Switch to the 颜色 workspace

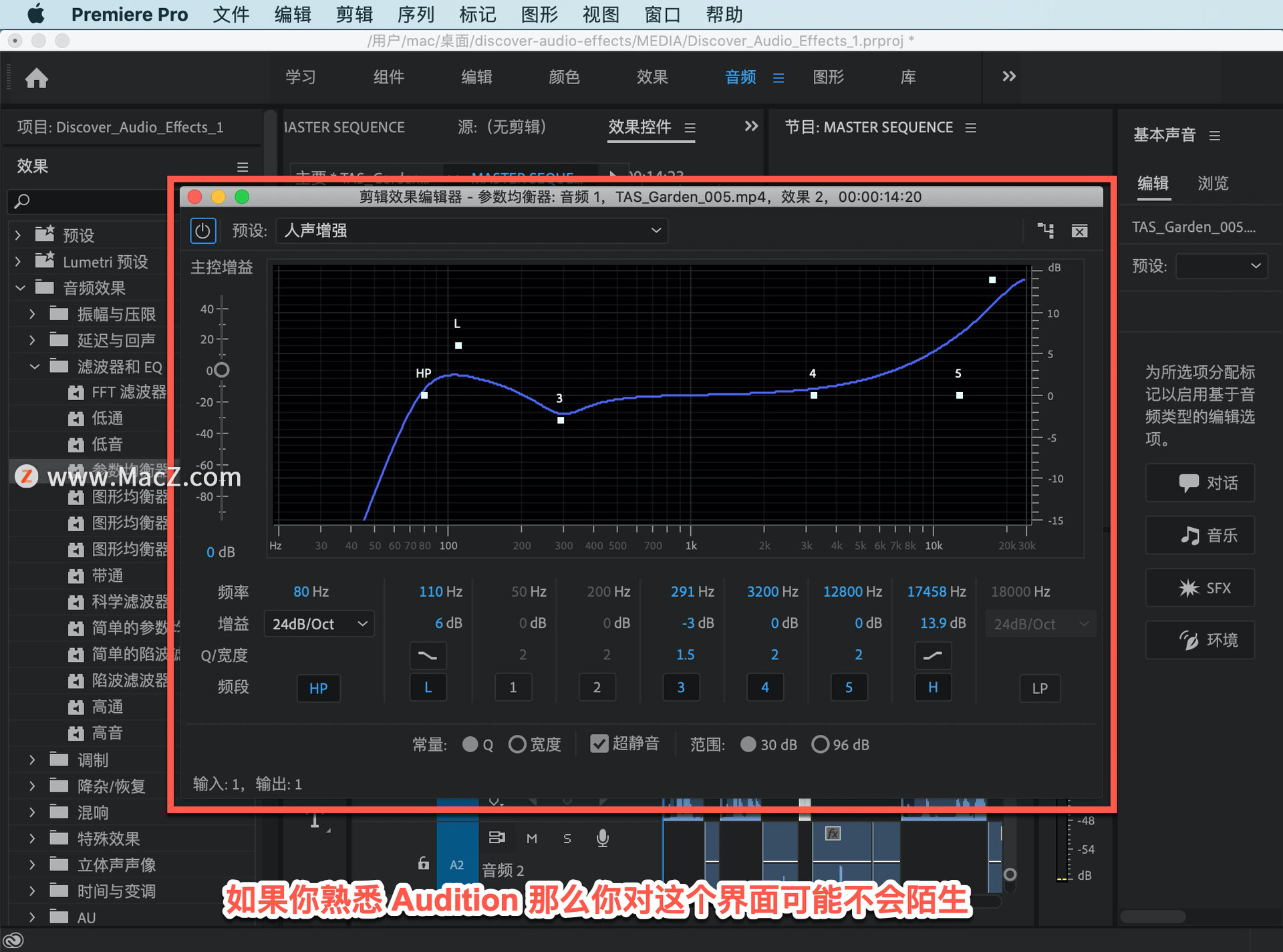pyautogui.click(x=564, y=77)
